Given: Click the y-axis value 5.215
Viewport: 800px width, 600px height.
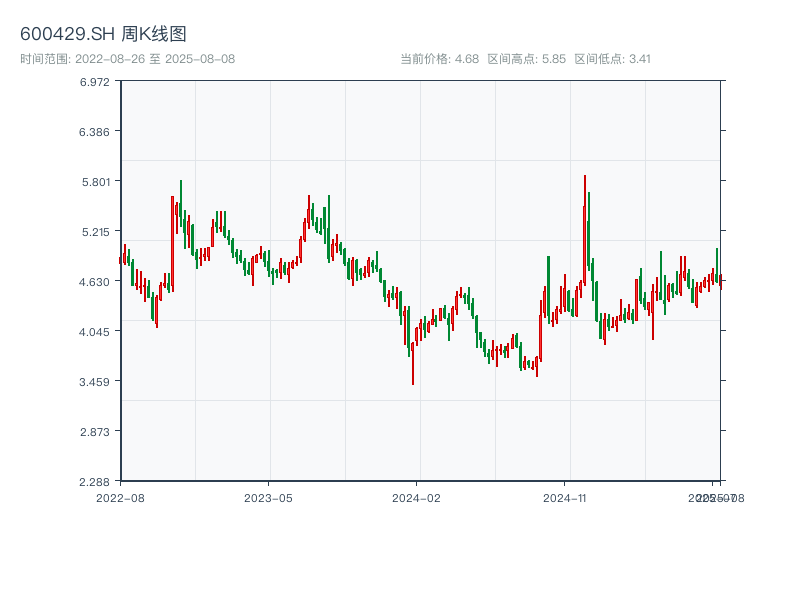Looking at the screenshot, I should click(x=96, y=232).
